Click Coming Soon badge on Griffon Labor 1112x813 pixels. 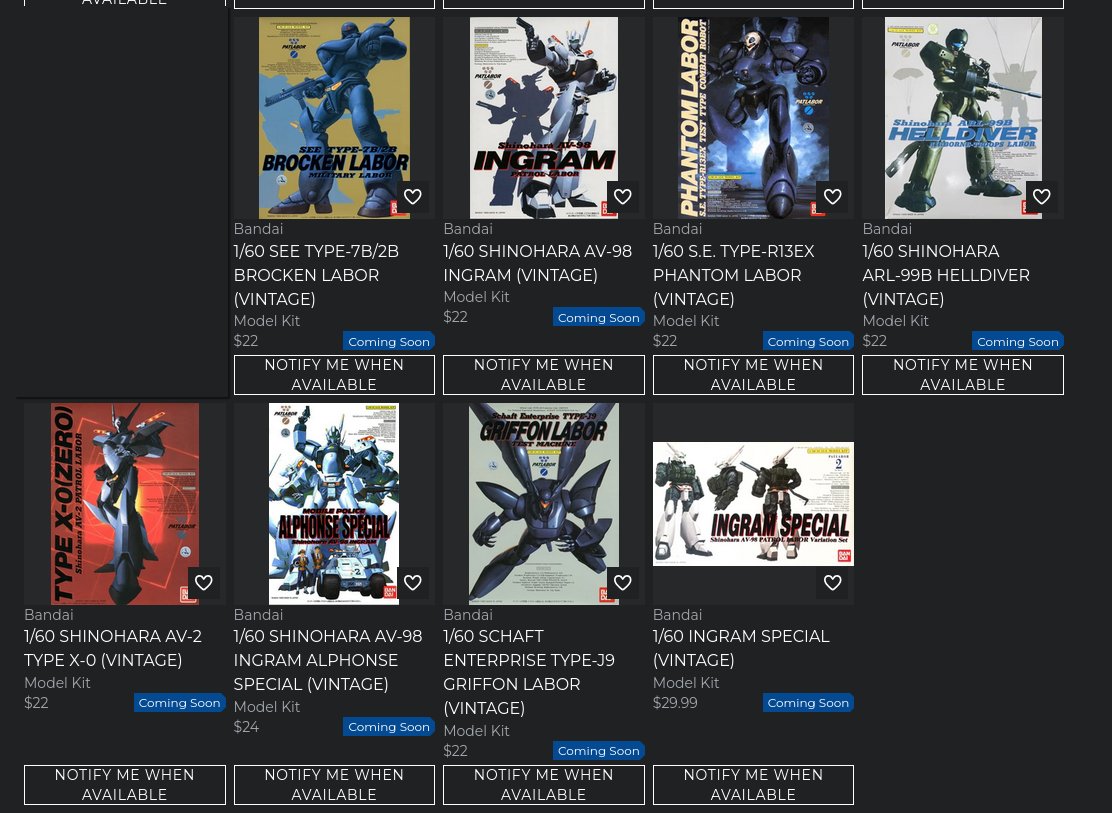pyautogui.click(x=599, y=751)
